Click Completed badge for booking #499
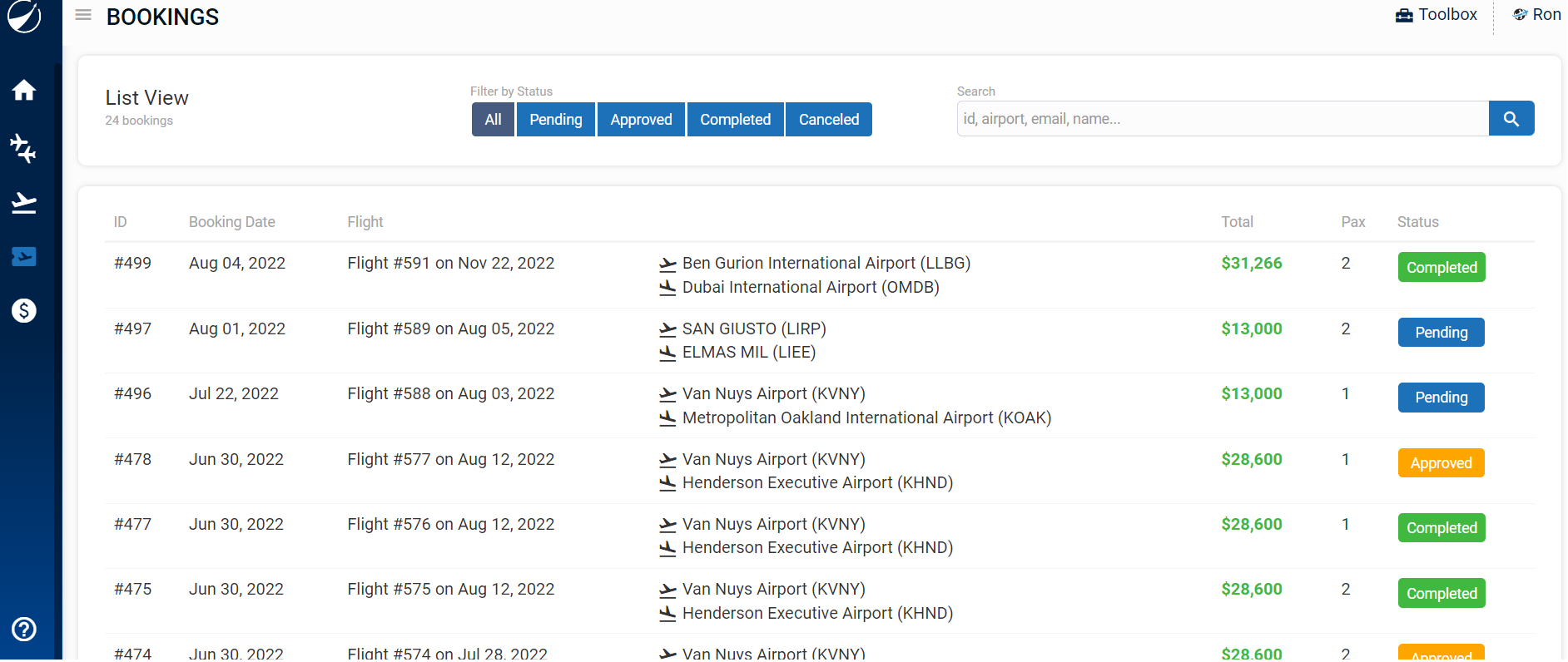 [x=1441, y=267]
